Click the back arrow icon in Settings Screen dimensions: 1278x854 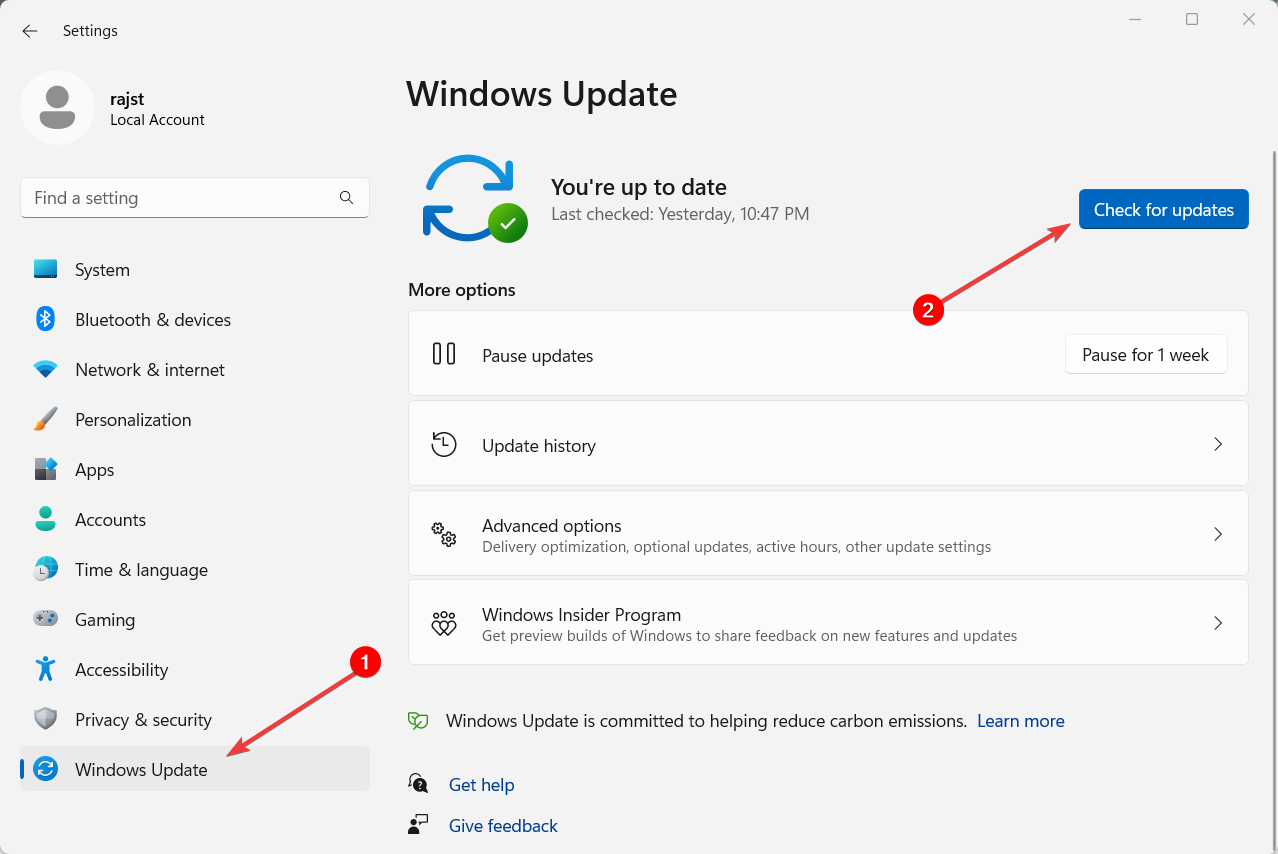(x=30, y=31)
